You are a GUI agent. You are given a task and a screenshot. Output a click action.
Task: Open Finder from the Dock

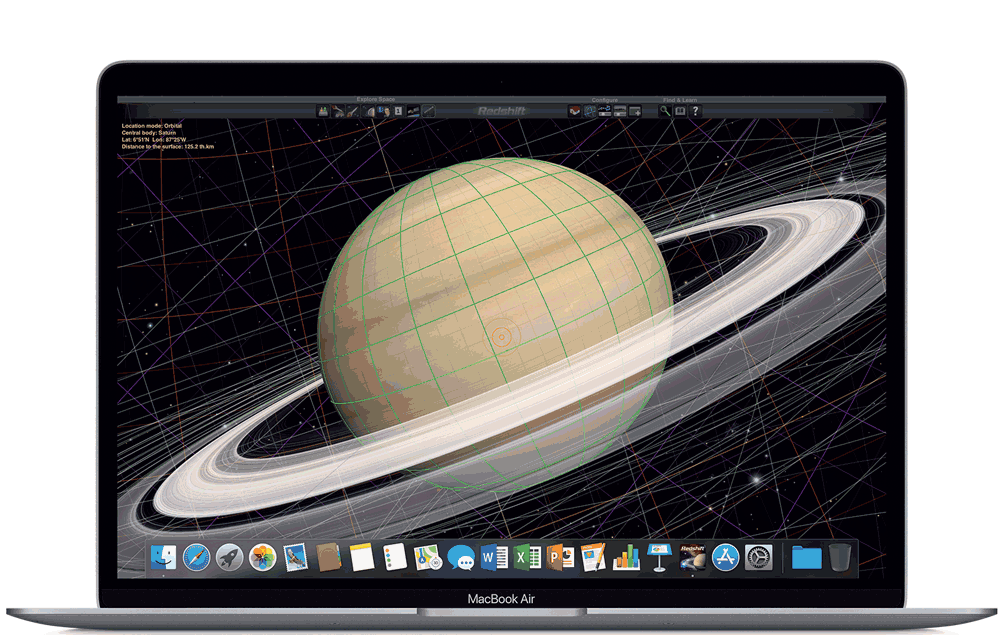click(163, 557)
